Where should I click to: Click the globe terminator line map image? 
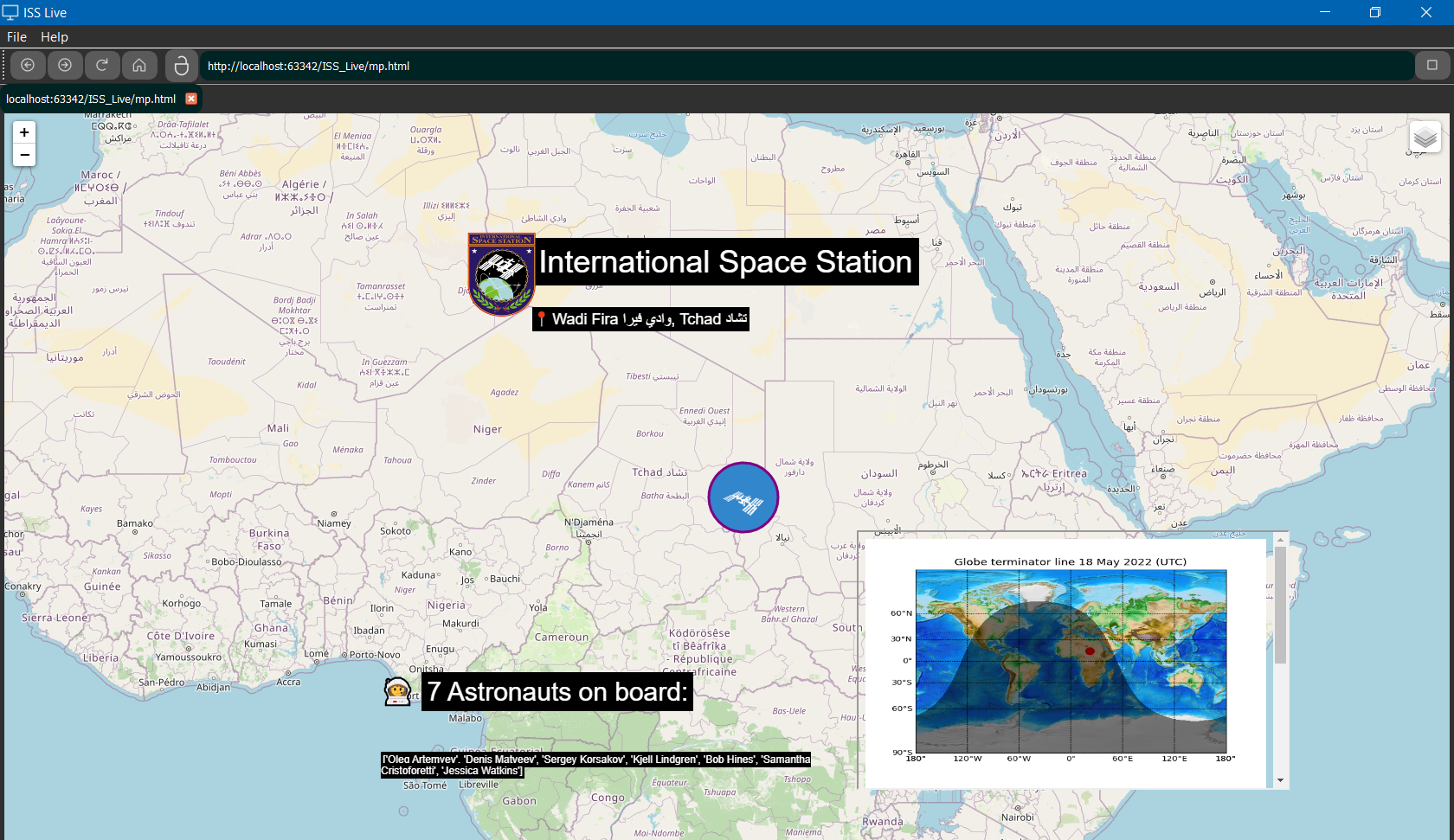pos(1071,661)
